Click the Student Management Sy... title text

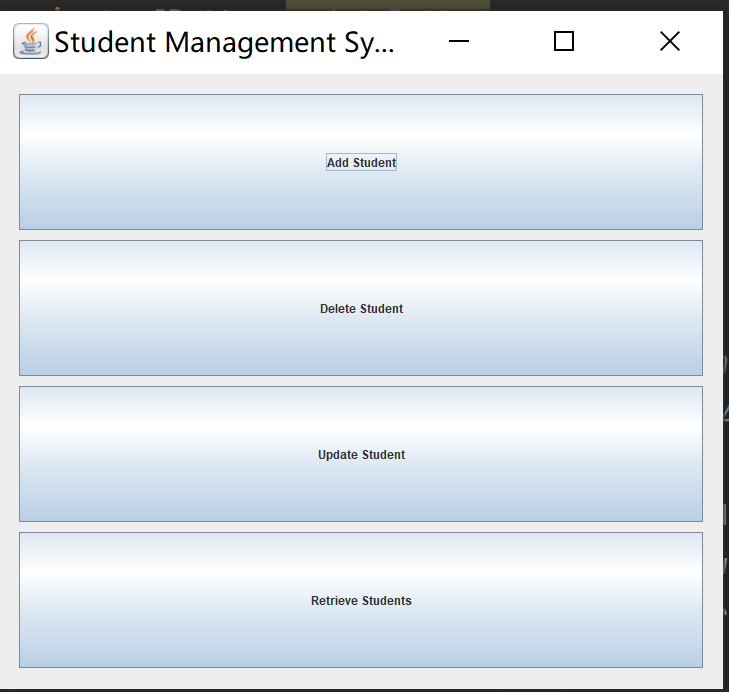(x=224, y=43)
